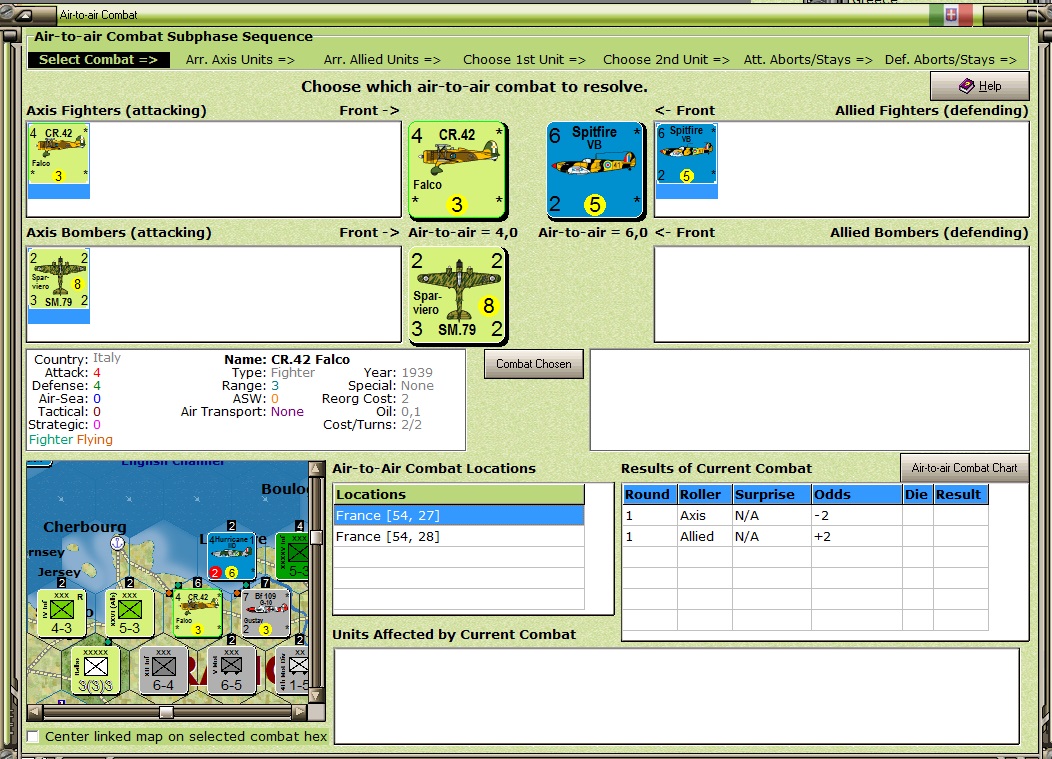
Task: Click the flag icon in the title bar
Action: pyautogui.click(x=951, y=15)
